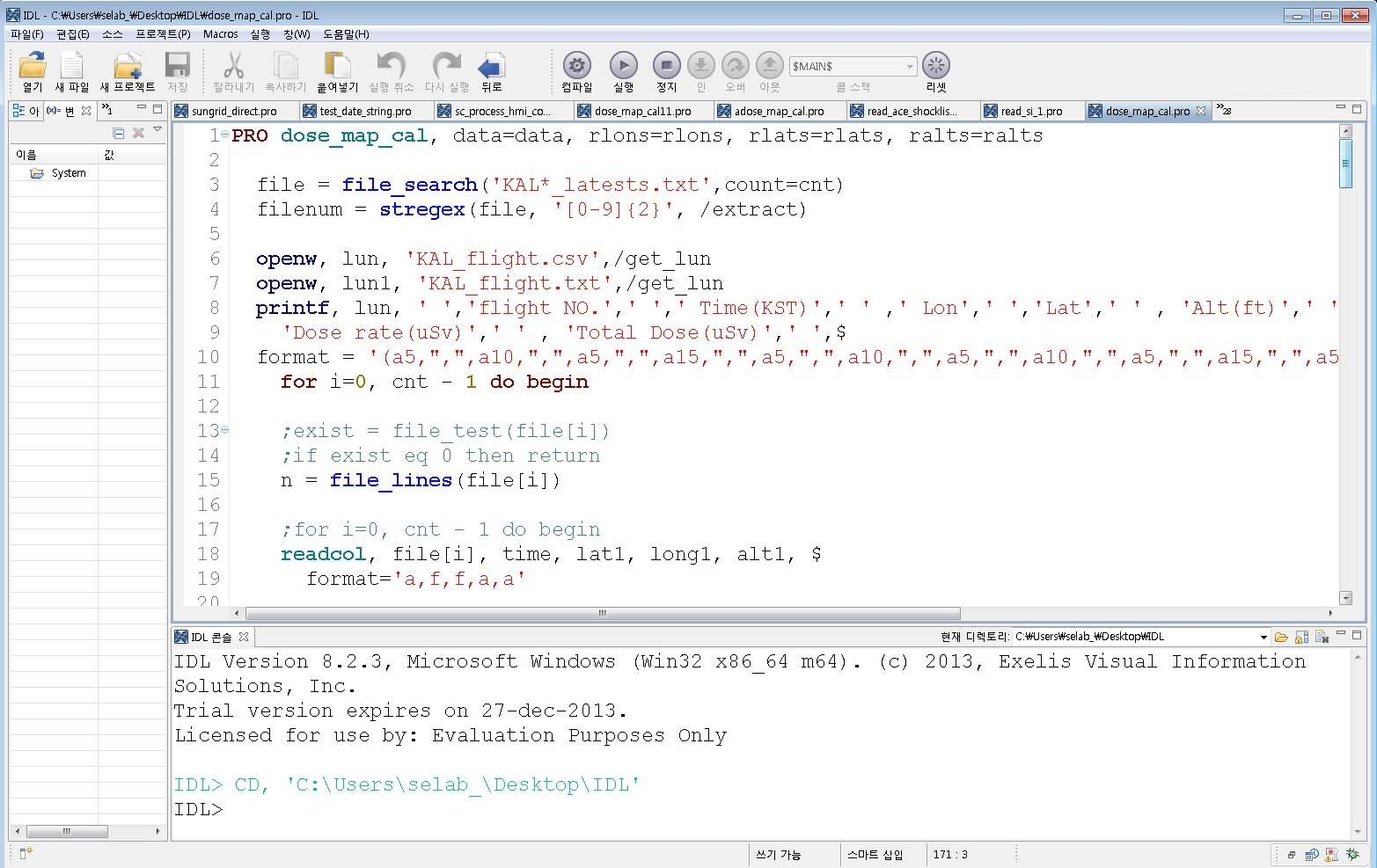
Task: Open the current directory dropdown
Action: point(1263,637)
